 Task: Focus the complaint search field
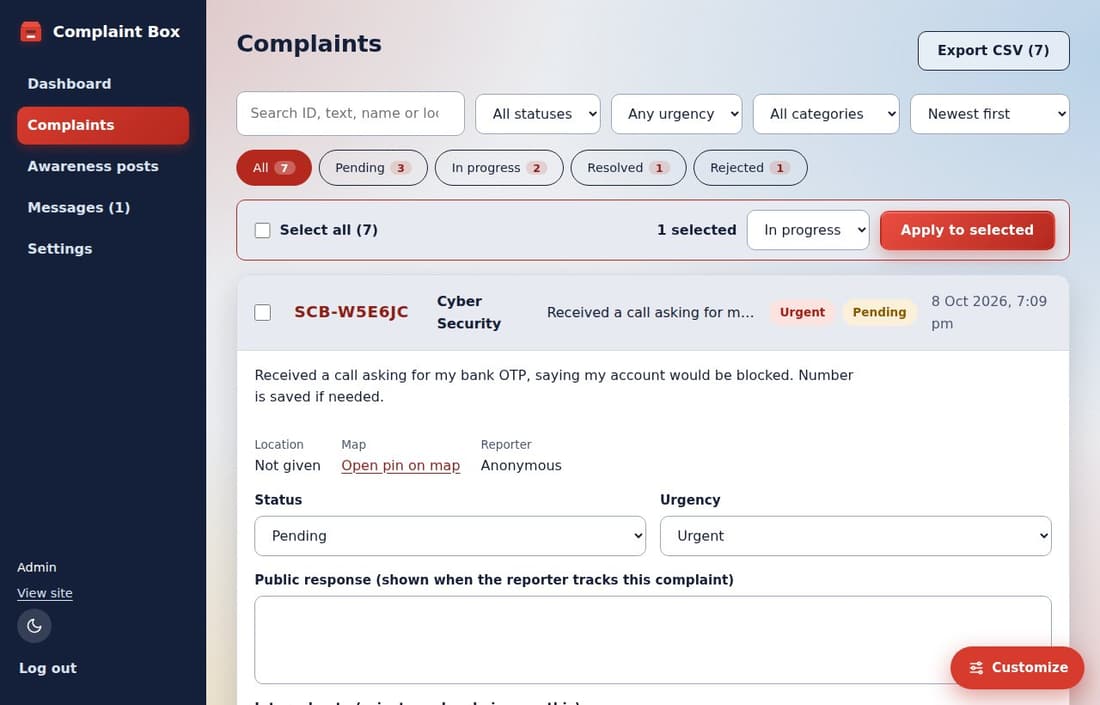[x=350, y=113]
